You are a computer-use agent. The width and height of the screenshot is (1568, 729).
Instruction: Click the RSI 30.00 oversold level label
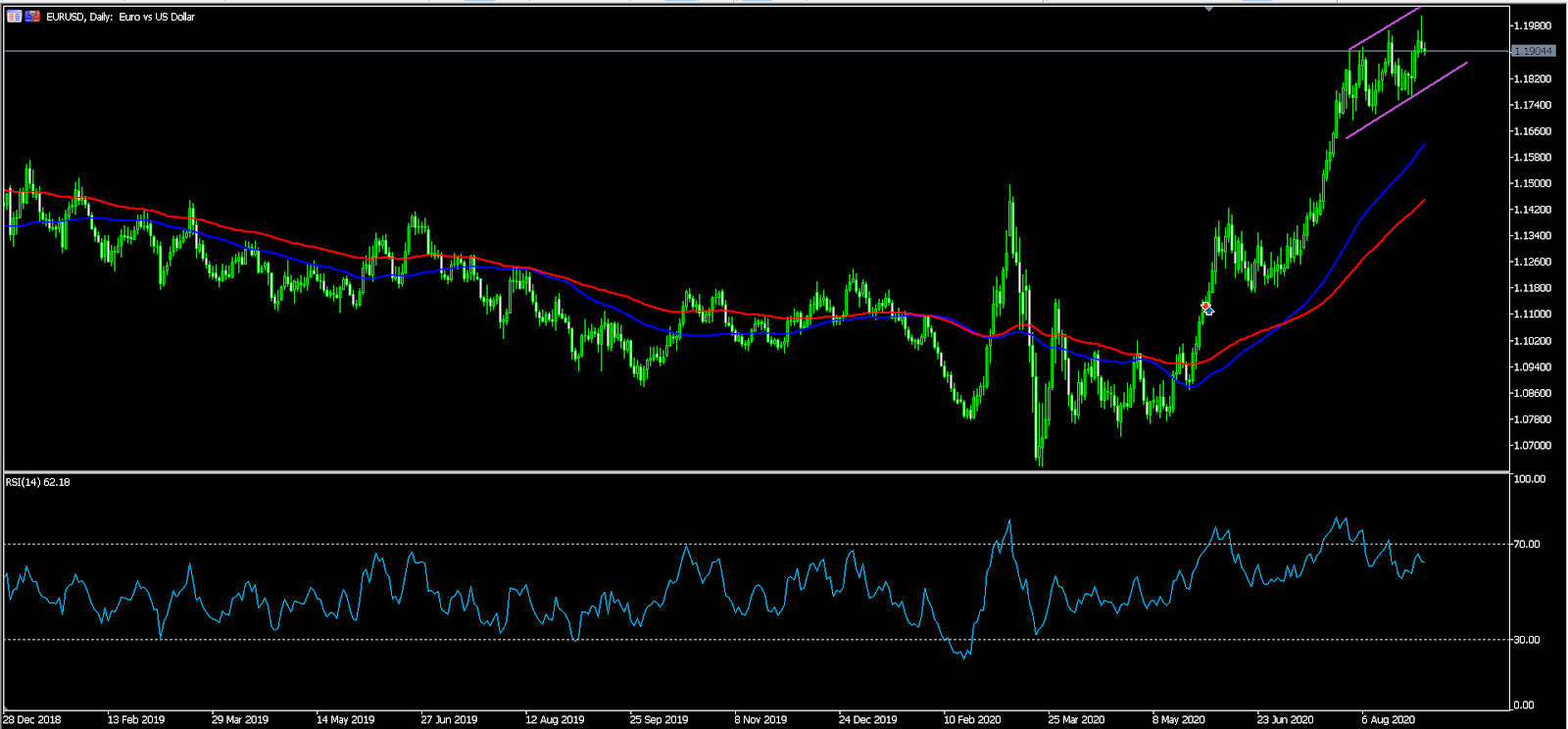click(x=1527, y=640)
